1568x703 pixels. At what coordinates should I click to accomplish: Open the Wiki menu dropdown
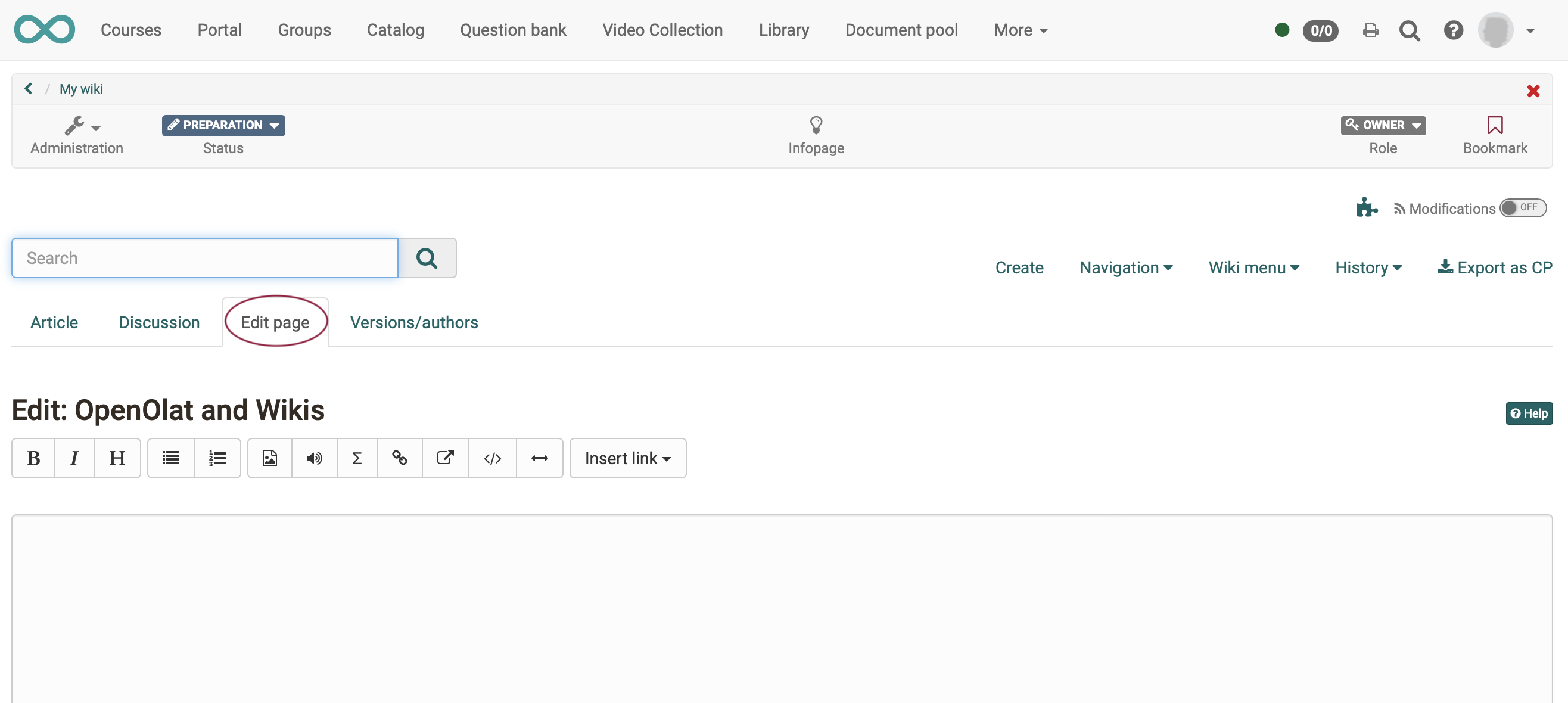[1253, 267]
